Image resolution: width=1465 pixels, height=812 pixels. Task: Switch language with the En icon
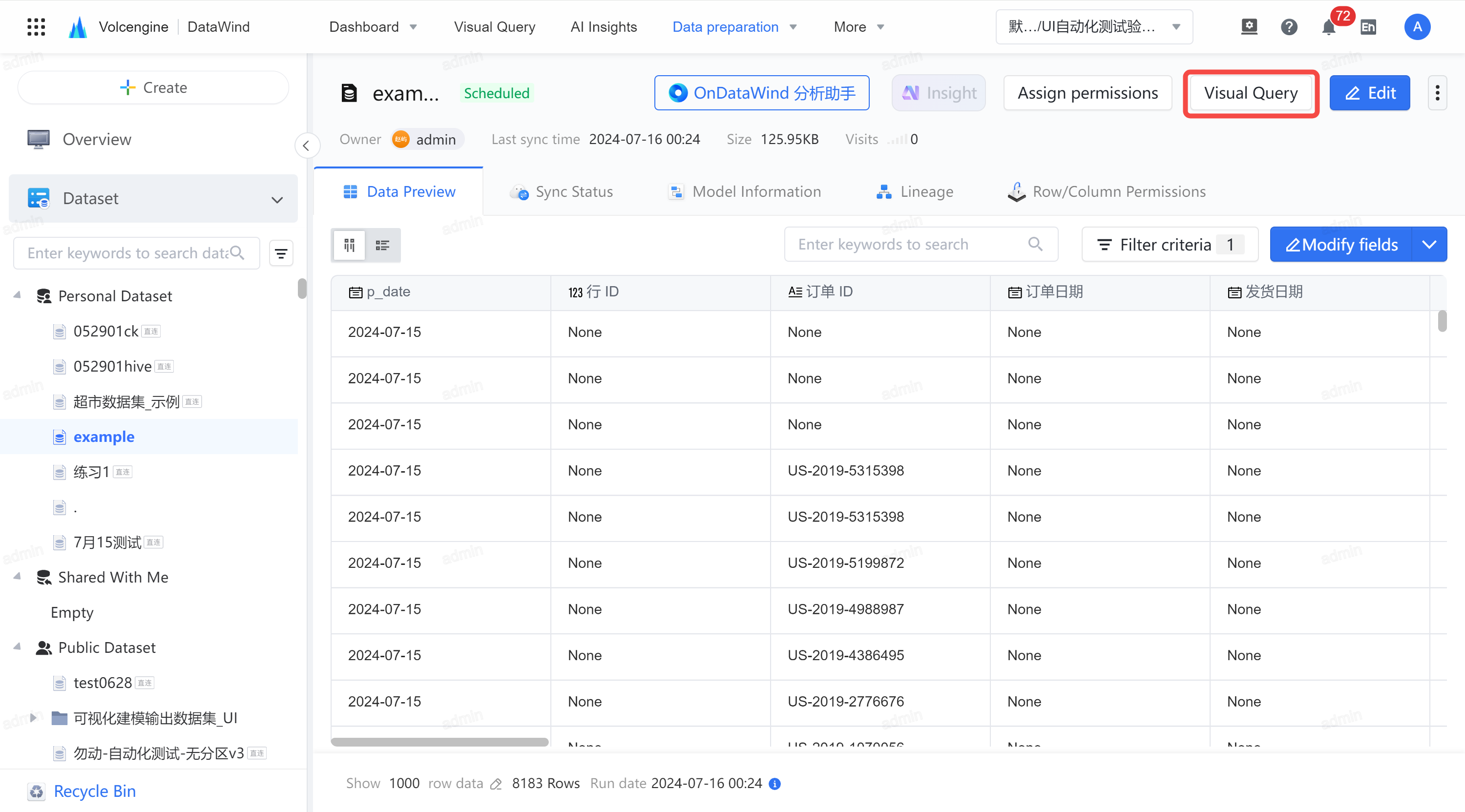coord(1368,27)
